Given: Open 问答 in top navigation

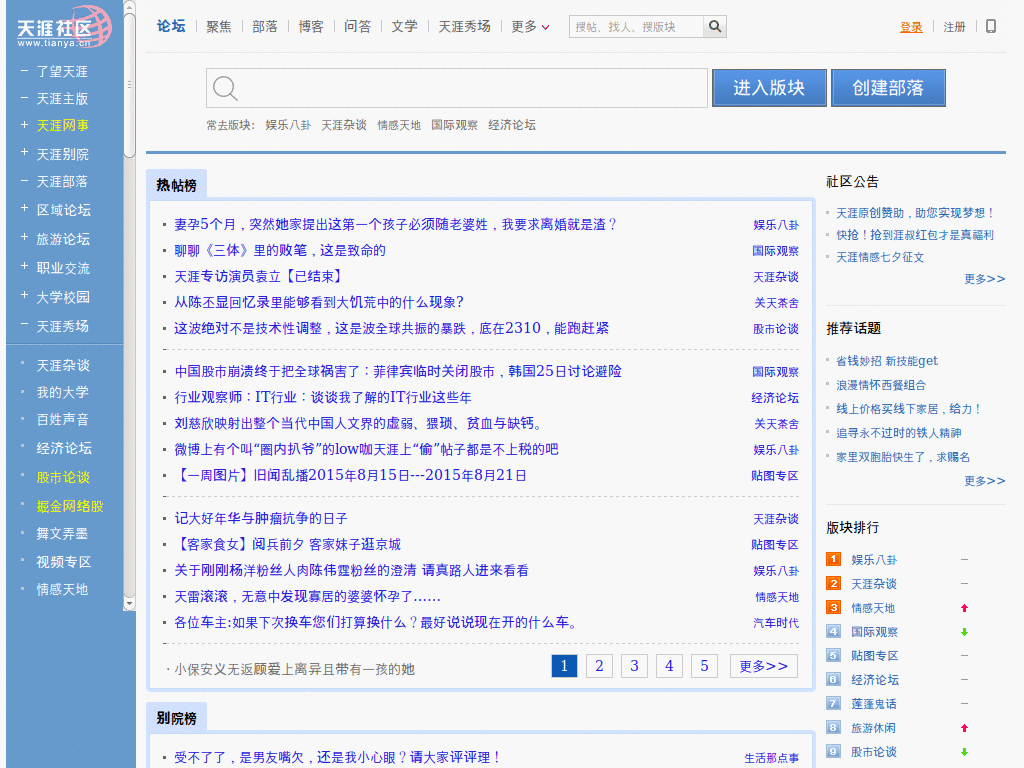Looking at the screenshot, I should pyautogui.click(x=357, y=27).
